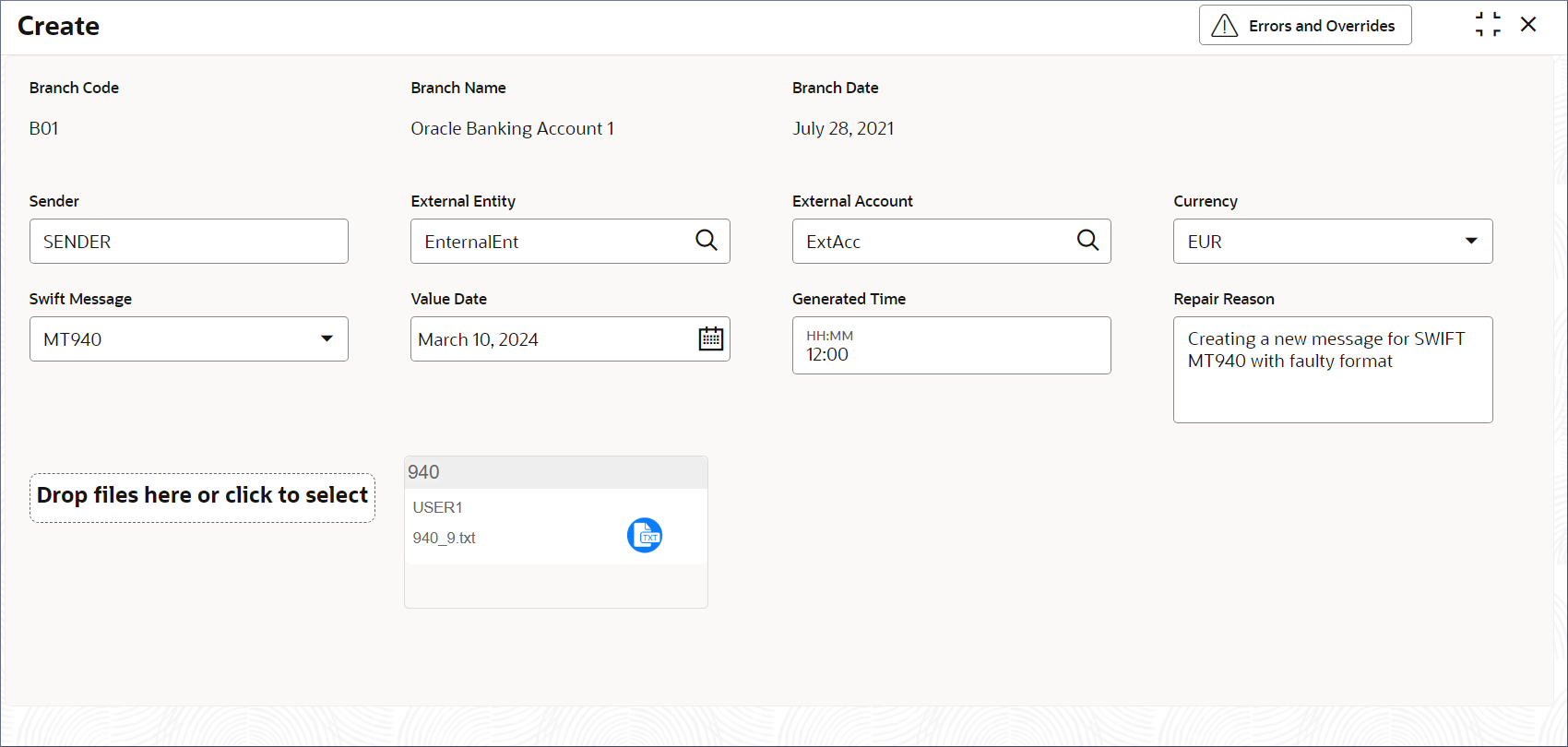Click the drop files upload area
Image resolution: width=1568 pixels, height=747 pixels.
tap(203, 498)
